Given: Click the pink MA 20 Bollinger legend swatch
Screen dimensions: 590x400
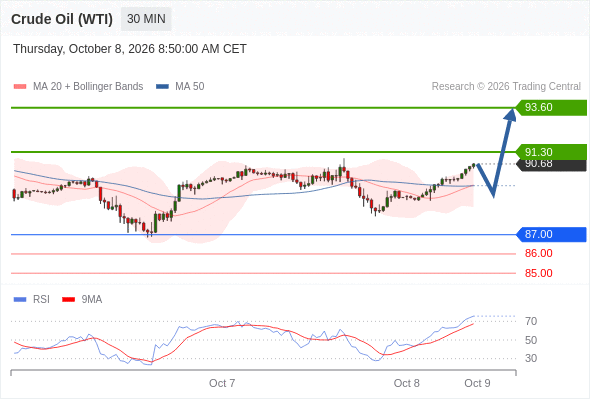Looking at the screenshot, I should (x=20, y=87).
